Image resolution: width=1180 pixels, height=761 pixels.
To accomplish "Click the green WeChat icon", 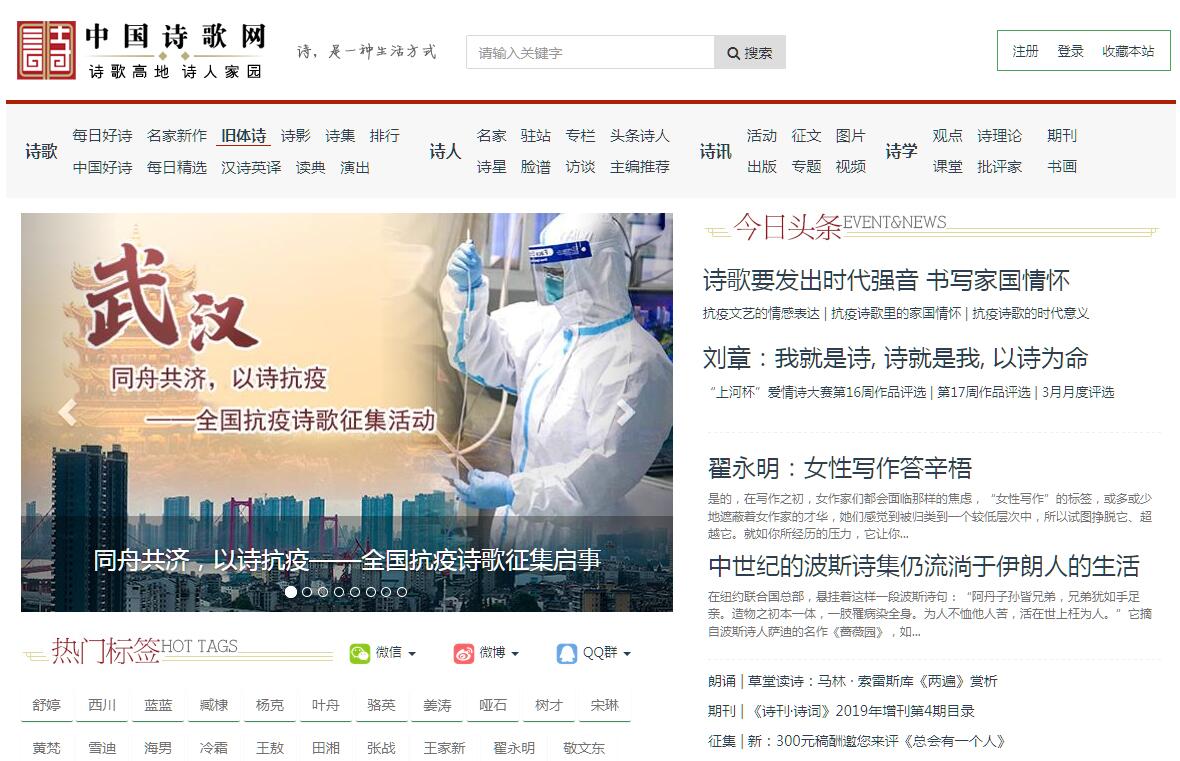I will click(x=359, y=653).
